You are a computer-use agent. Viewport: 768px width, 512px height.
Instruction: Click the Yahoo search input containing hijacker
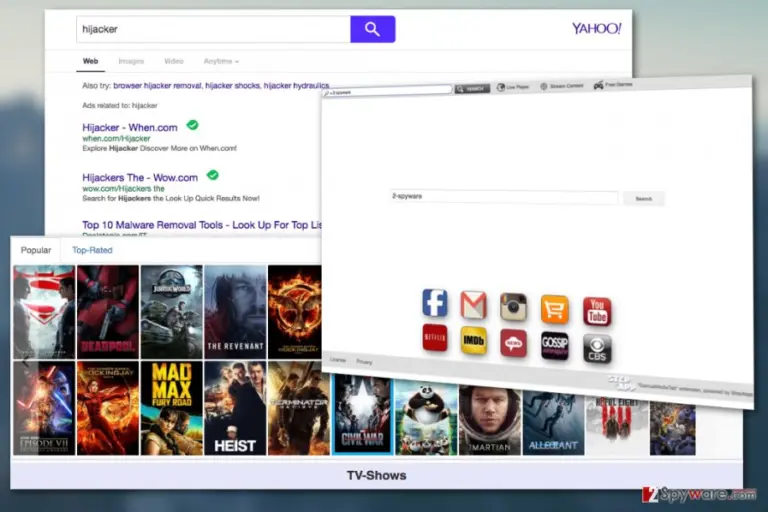pos(214,29)
